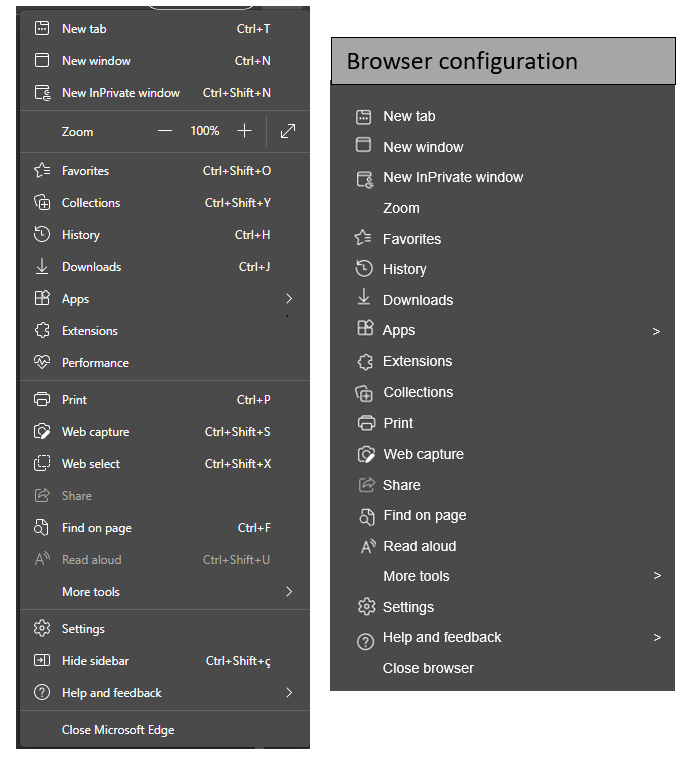Click Browser configuration title header
The height and width of the screenshot is (776, 691).
tap(503, 61)
